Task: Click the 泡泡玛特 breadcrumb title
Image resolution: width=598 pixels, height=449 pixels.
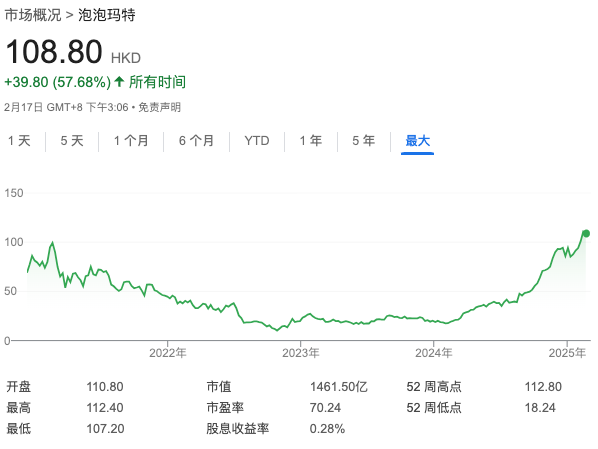Action: (107, 15)
